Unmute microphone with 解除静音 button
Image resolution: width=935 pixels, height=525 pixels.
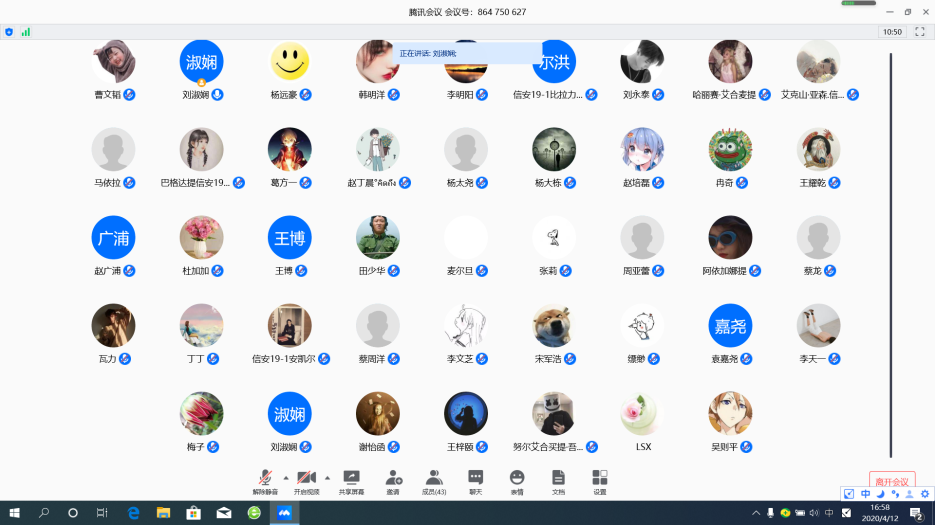(265, 481)
